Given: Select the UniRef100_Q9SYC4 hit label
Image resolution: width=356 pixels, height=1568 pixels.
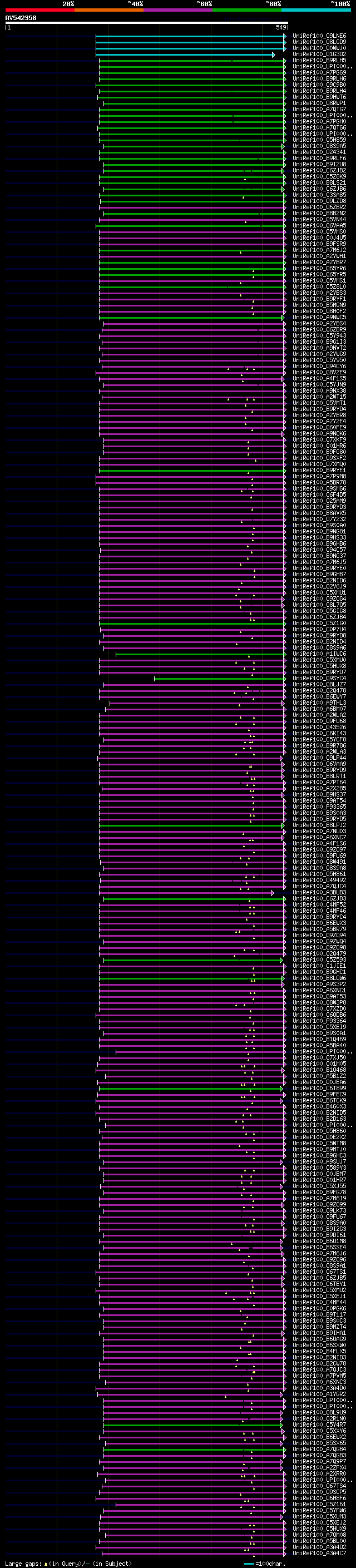Looking at the screenshot, I should (319, 678).
